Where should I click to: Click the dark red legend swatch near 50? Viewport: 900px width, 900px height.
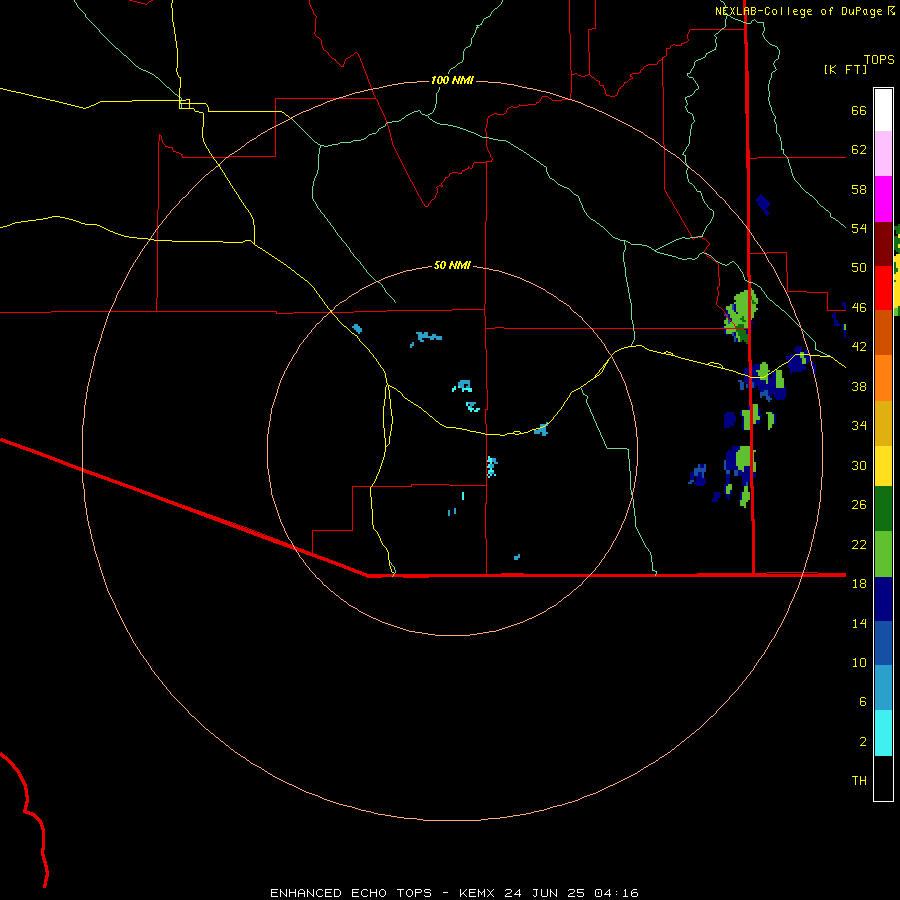(883, 244)
